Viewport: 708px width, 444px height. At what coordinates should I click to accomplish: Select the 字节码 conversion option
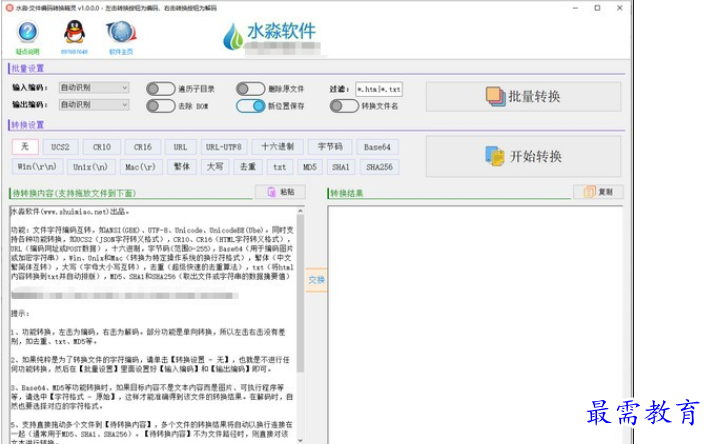[330, 147]
